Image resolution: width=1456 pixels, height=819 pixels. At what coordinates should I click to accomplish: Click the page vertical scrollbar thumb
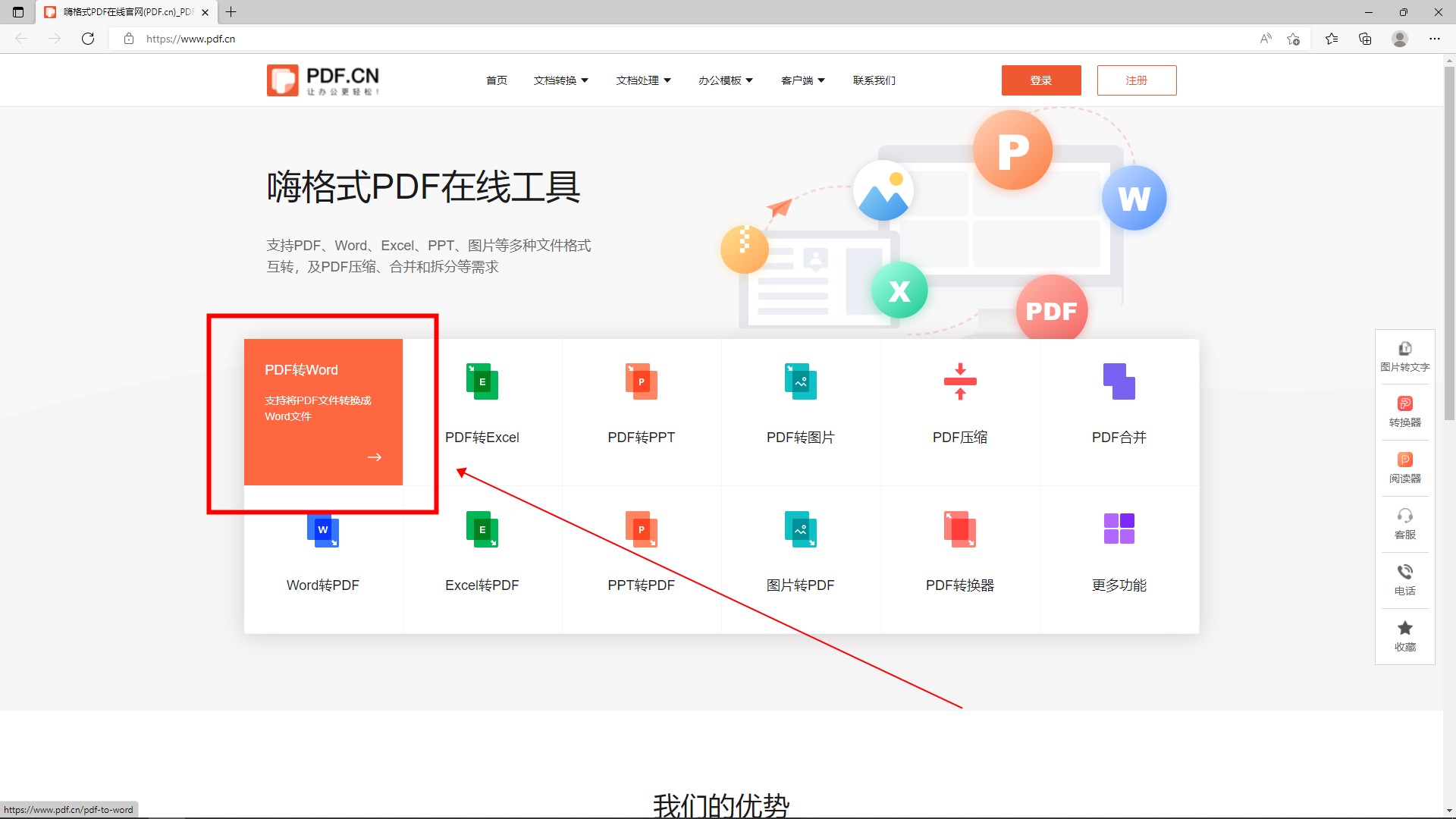1449,243
